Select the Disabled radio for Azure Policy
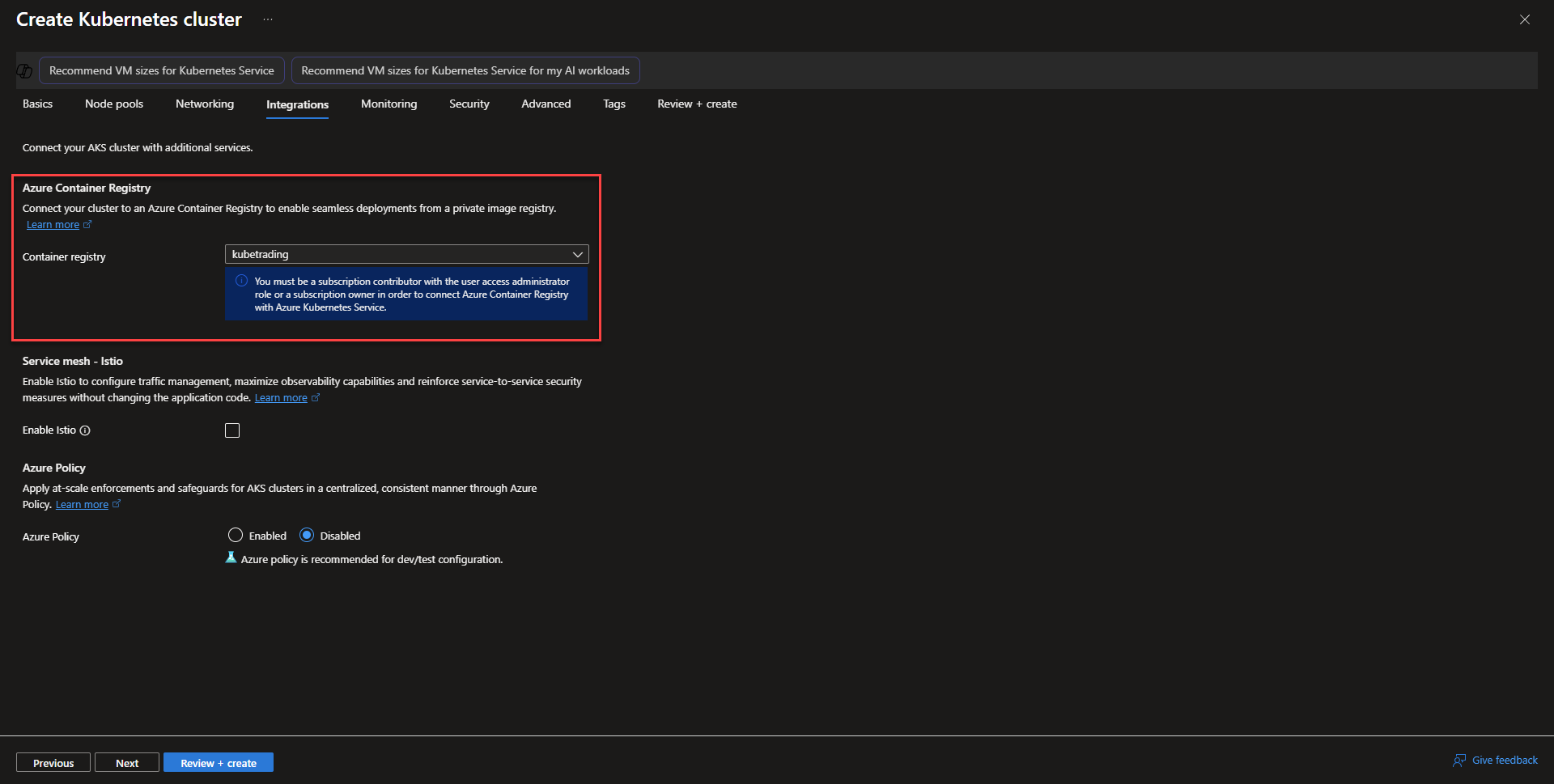The height and width of the screenshot is (784, 1554). (x=307, y=536)
